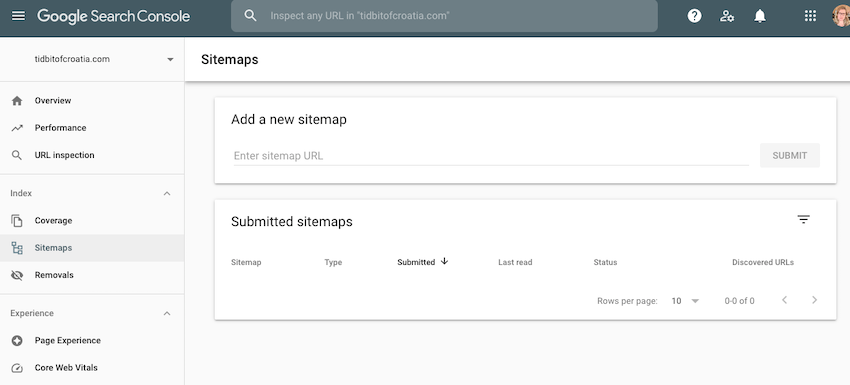Click the Coverage pages icon

pyautogui.click(x=17, y=221)
